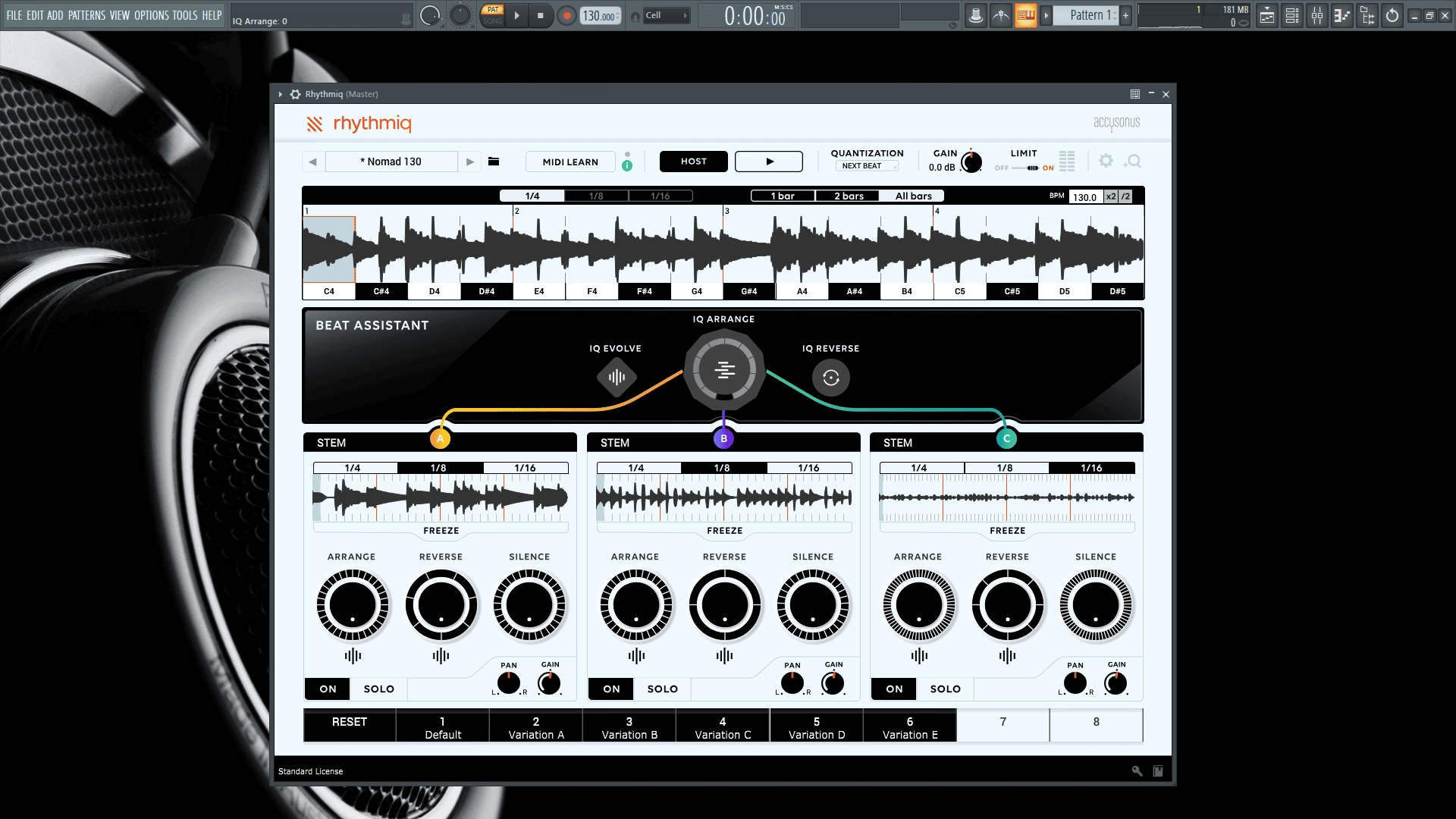Click the zoom magnifier icon in Rhythmiq
The height and width of the screenshot is (819, 1456).
tap(1133, 161)
